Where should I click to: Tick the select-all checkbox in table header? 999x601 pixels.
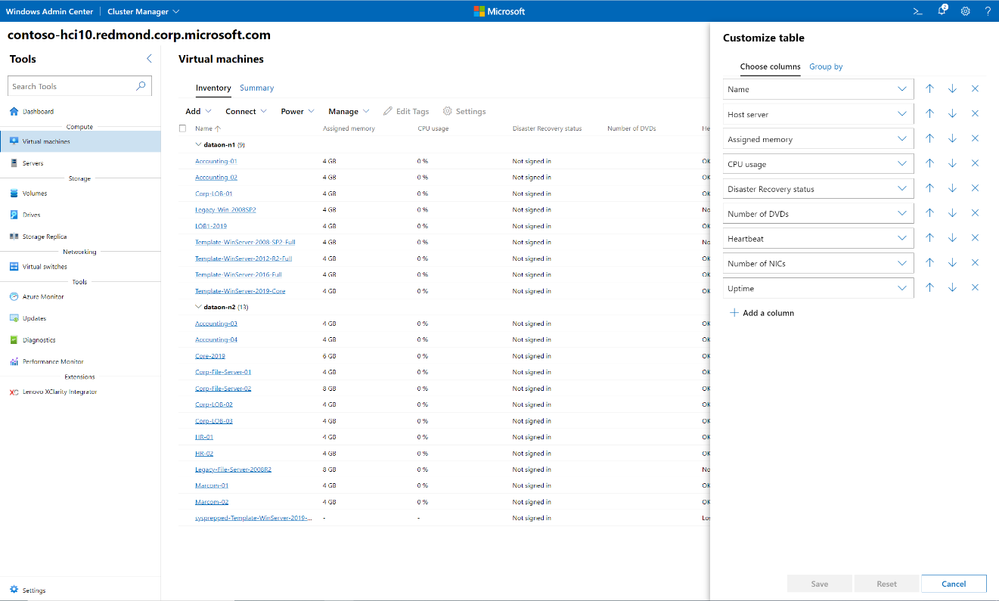183,128
